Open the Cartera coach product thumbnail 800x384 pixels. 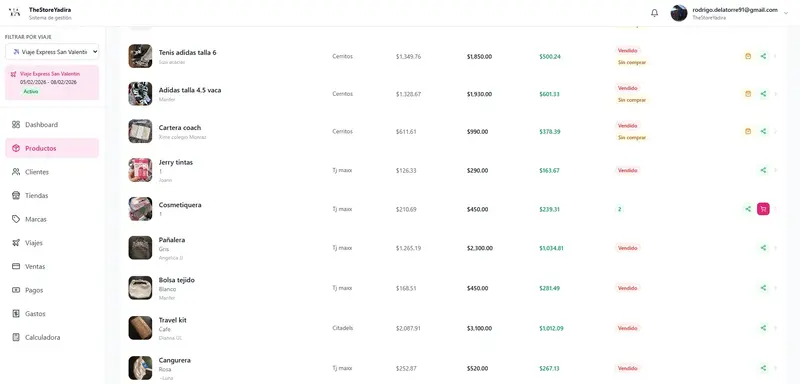(x=140, y=131)
